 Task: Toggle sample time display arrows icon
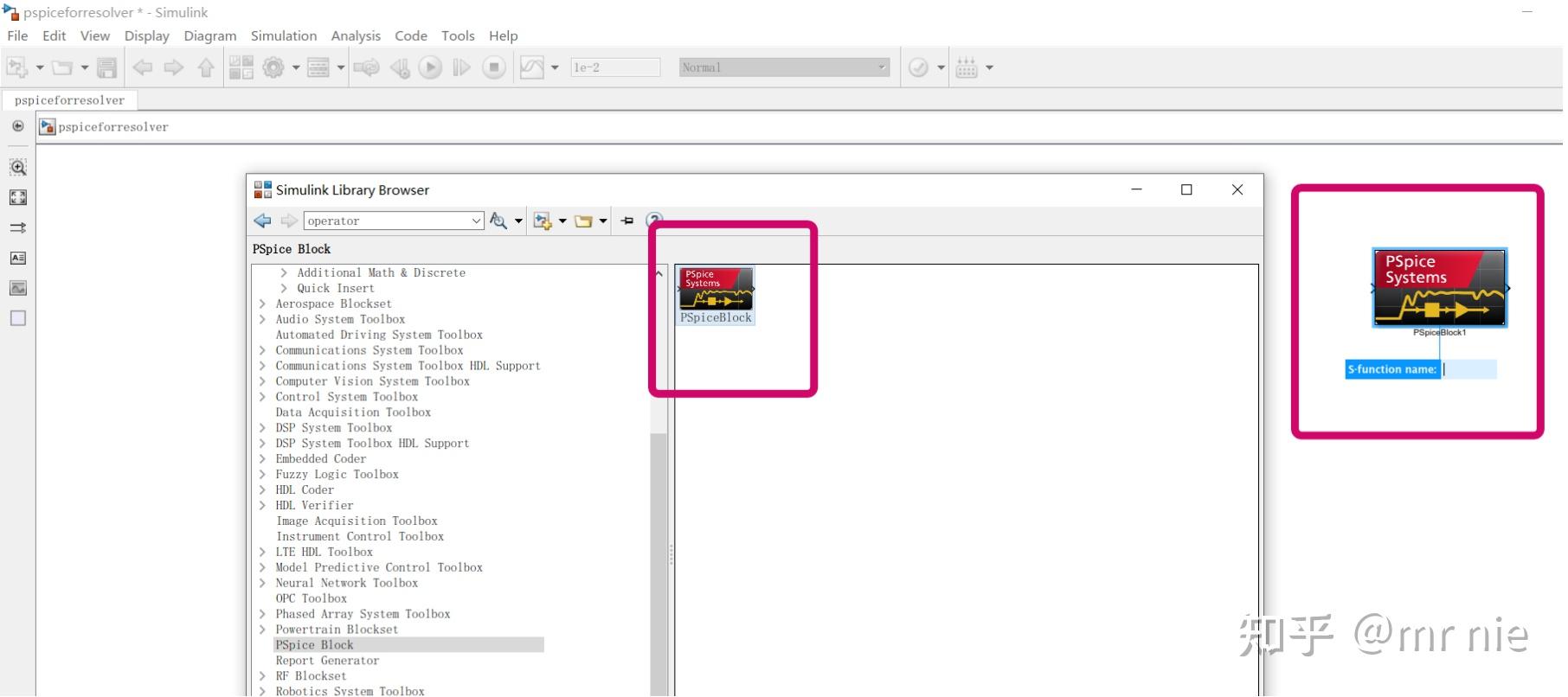click(18, 227)
